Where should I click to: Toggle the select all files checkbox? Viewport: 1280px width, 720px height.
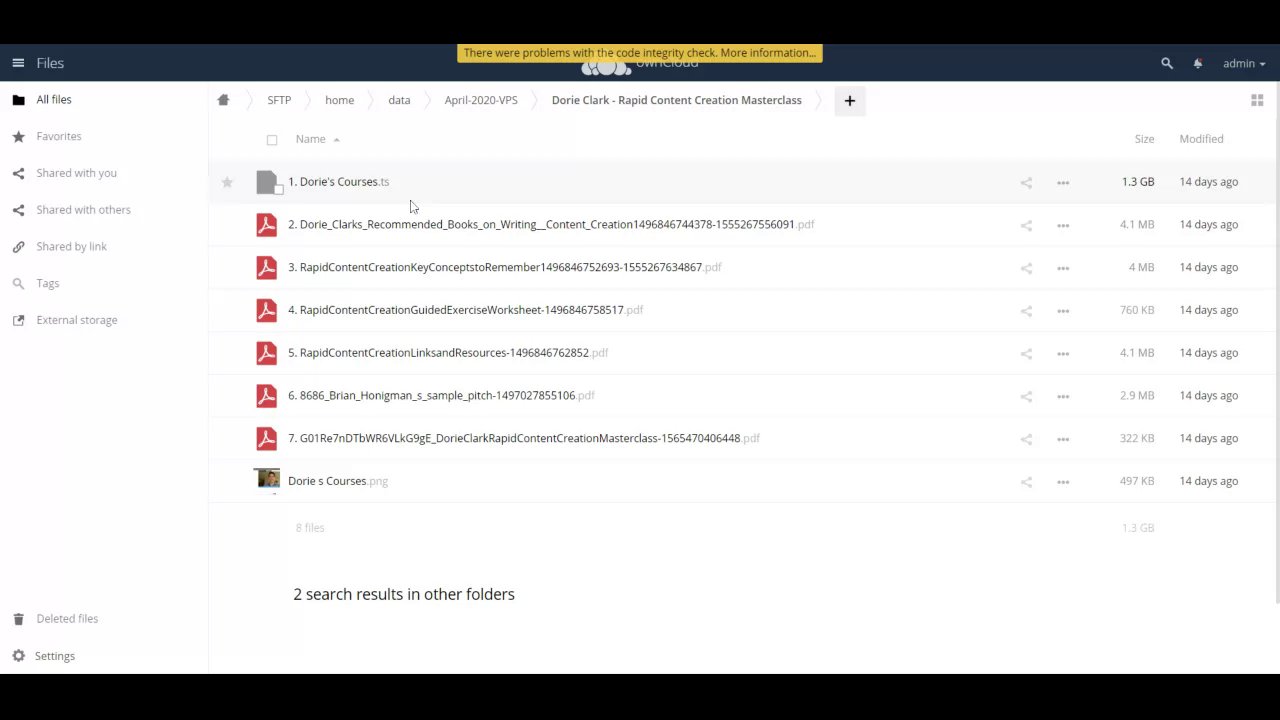[x=272, y=140]
